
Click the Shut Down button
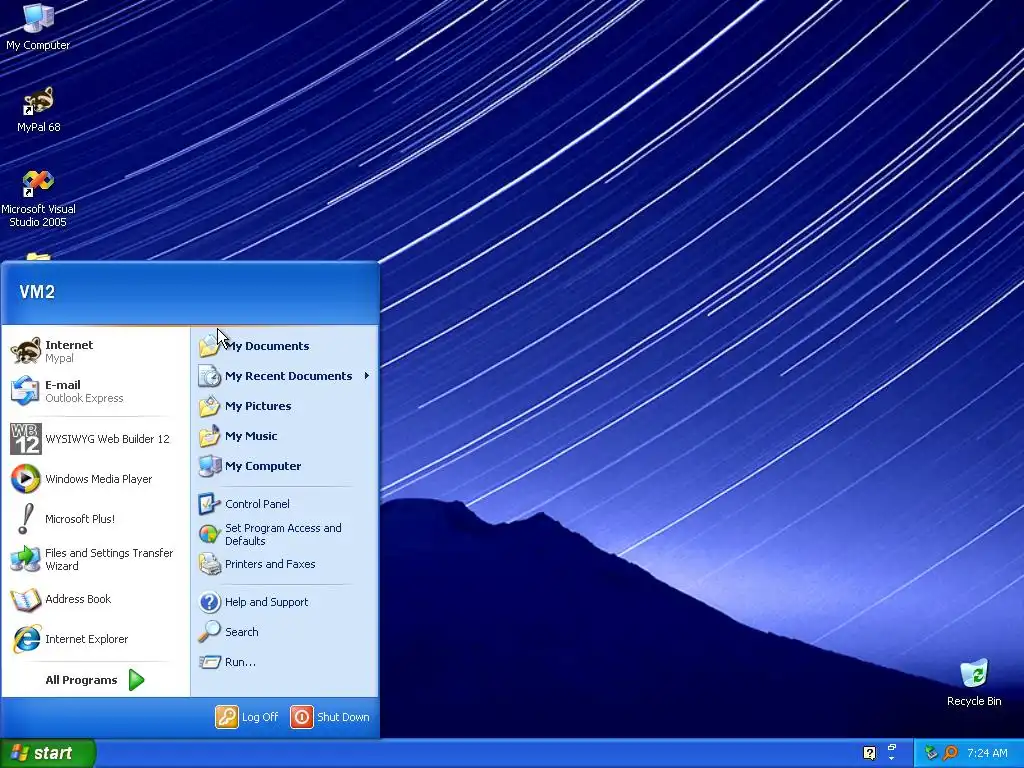(x=330, y=717)
